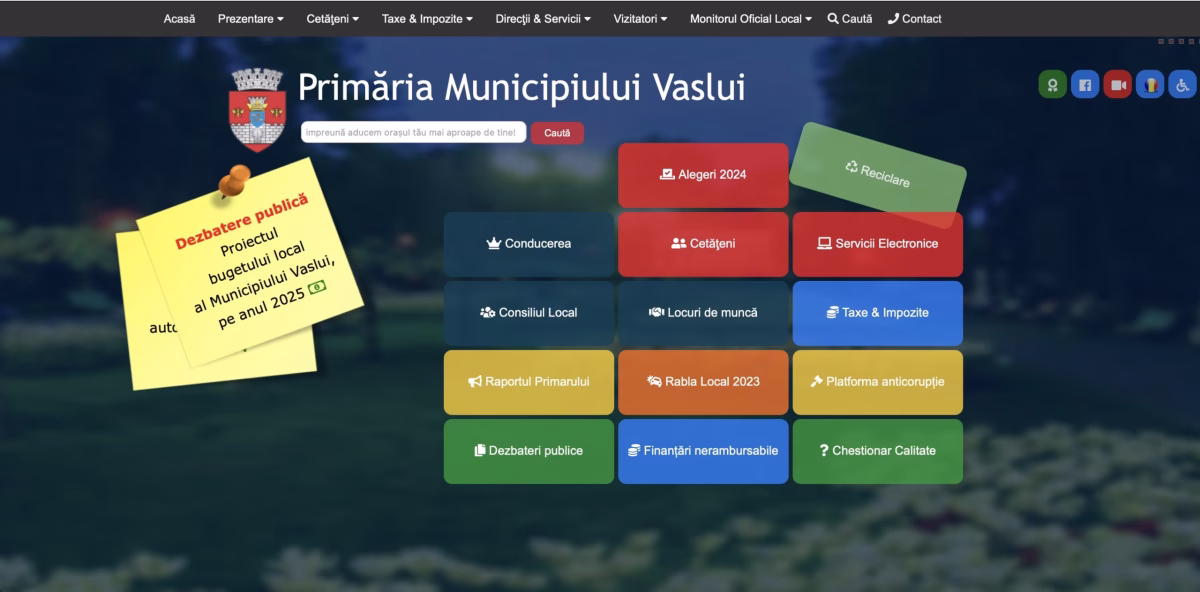Expand the Prezentare dropdown menu
The height and width of the screenshot is (592, 1200).
[x=251, y=18]
